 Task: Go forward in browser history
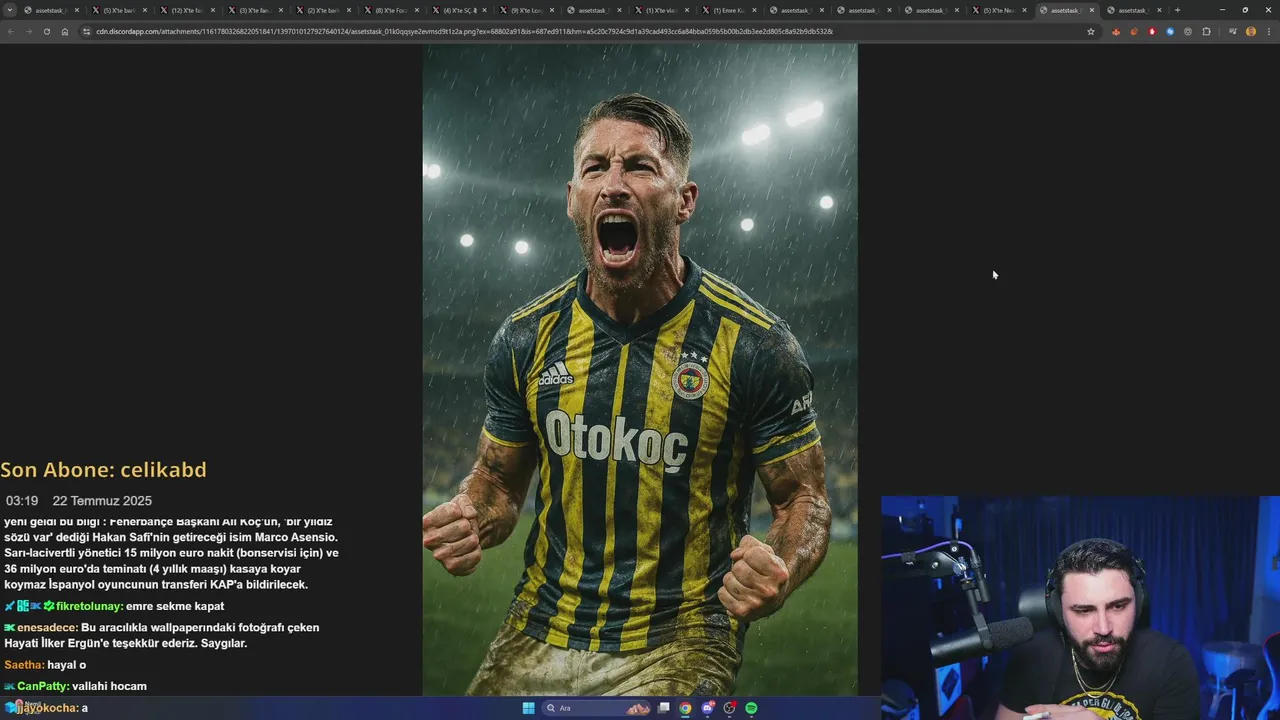pyautogui.click(x=28, y=31)
